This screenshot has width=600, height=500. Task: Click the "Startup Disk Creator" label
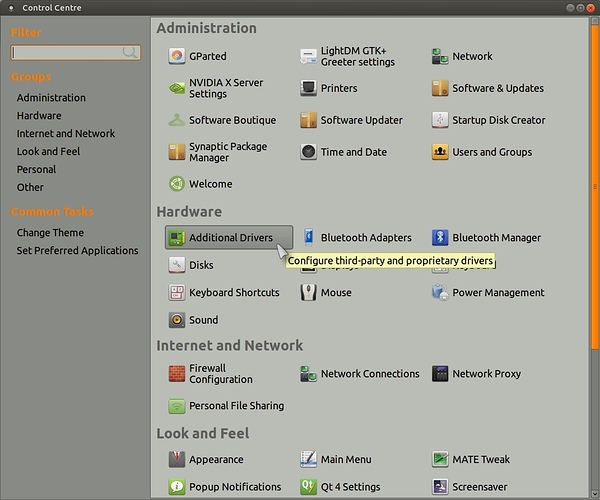click(499, 120)
